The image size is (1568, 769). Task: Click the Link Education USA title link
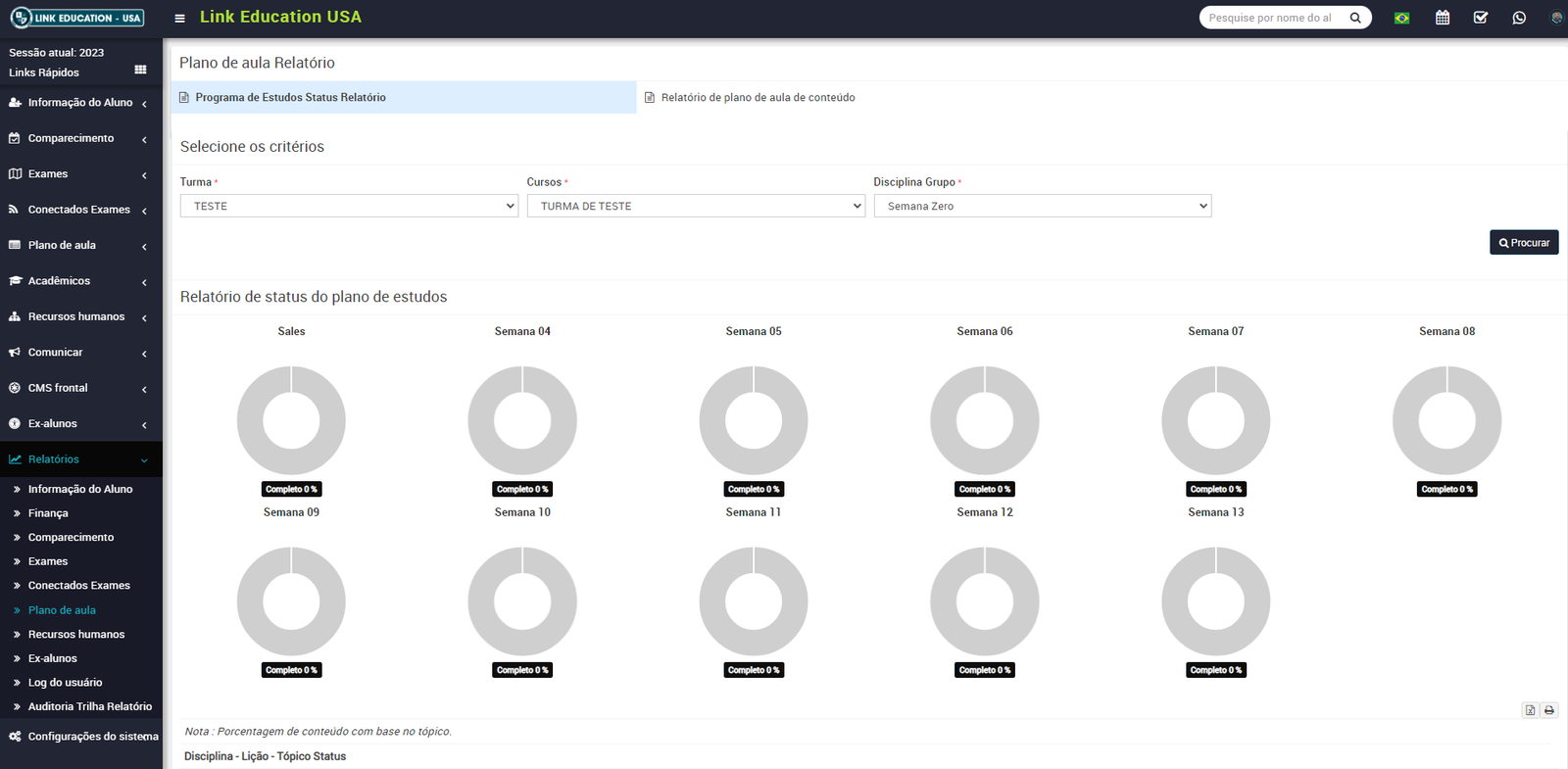point(280,17)
